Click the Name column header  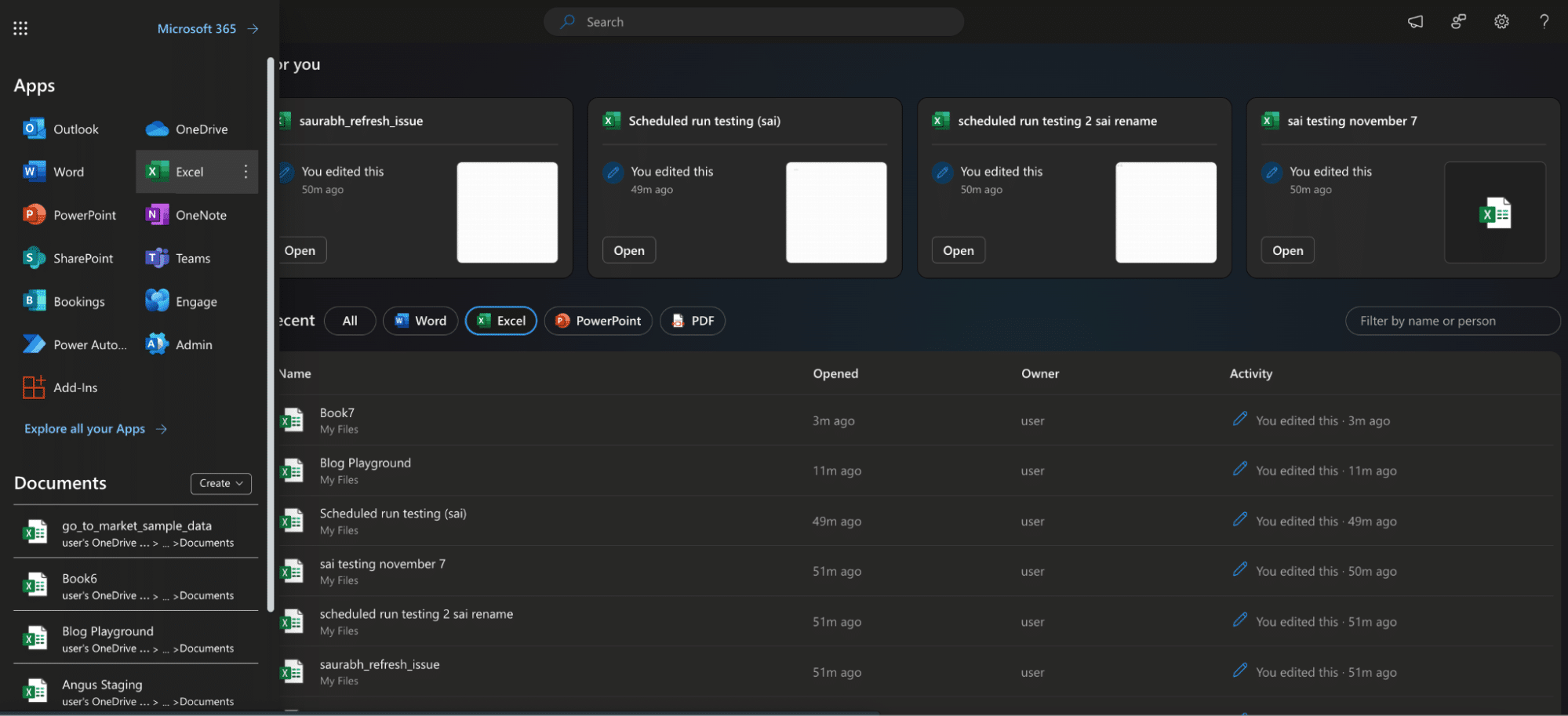[296, 373]
